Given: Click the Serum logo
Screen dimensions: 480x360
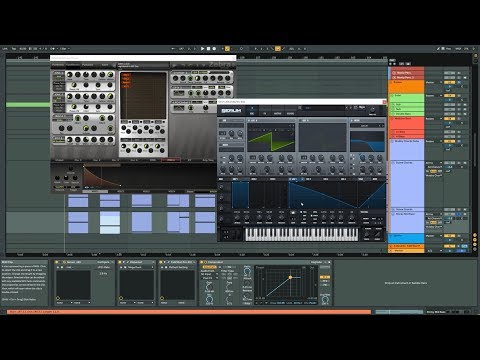Looking at the screenshot, I should click(231, 110).
